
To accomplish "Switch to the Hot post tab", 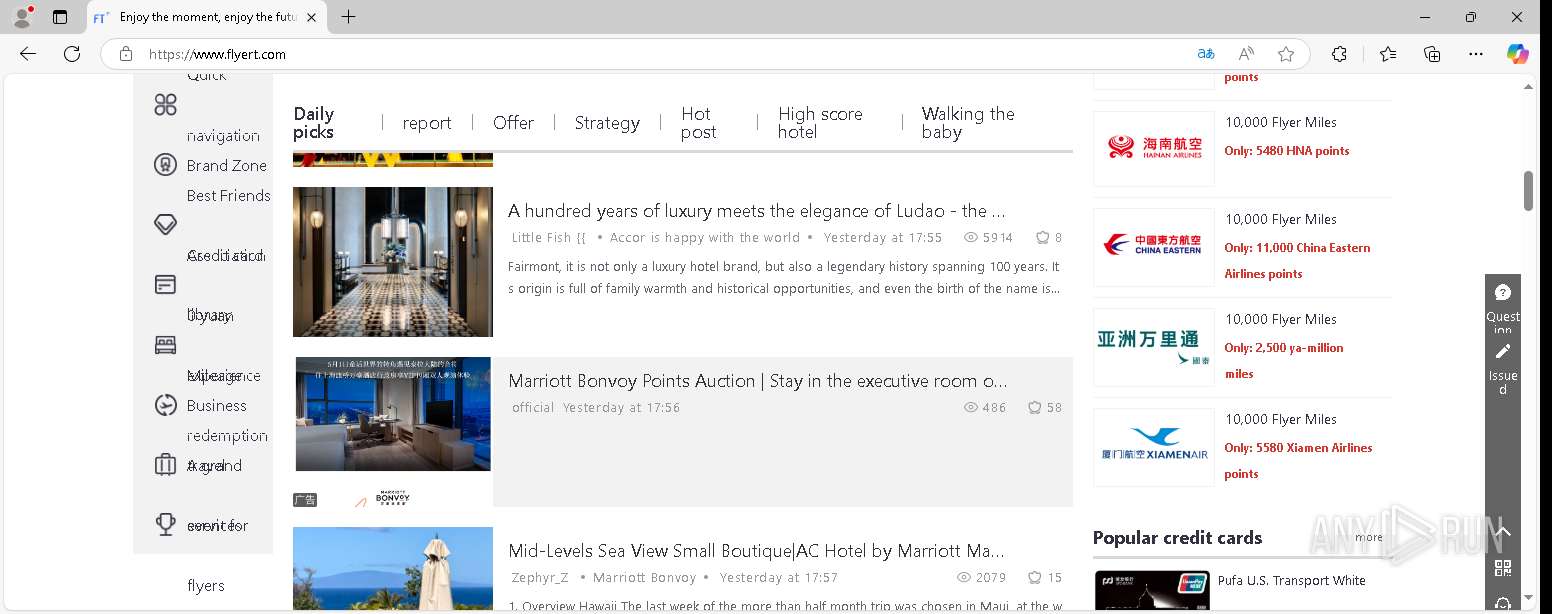I will [699, 123].
